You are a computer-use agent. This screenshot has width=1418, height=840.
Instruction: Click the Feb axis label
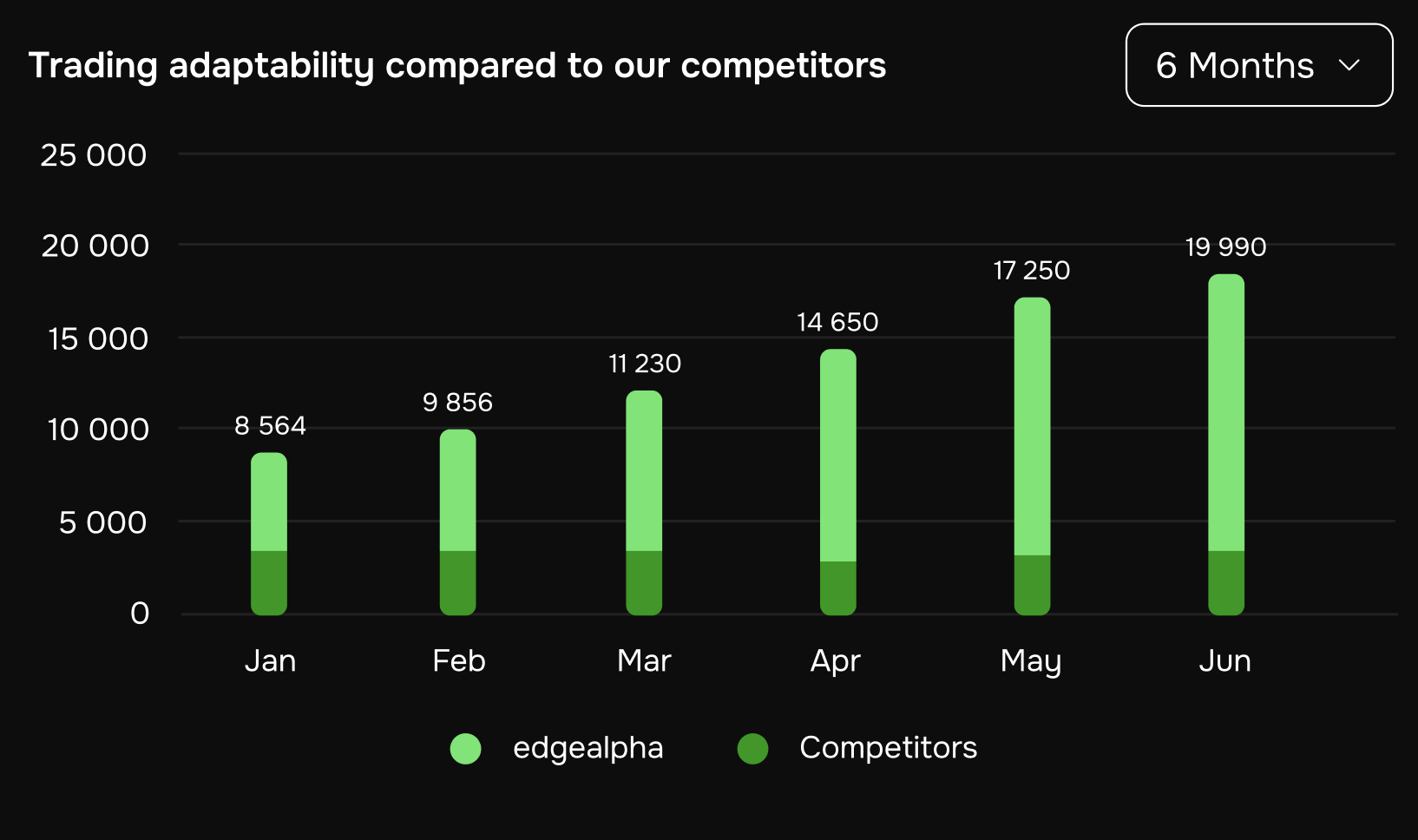tap(458, 661)
